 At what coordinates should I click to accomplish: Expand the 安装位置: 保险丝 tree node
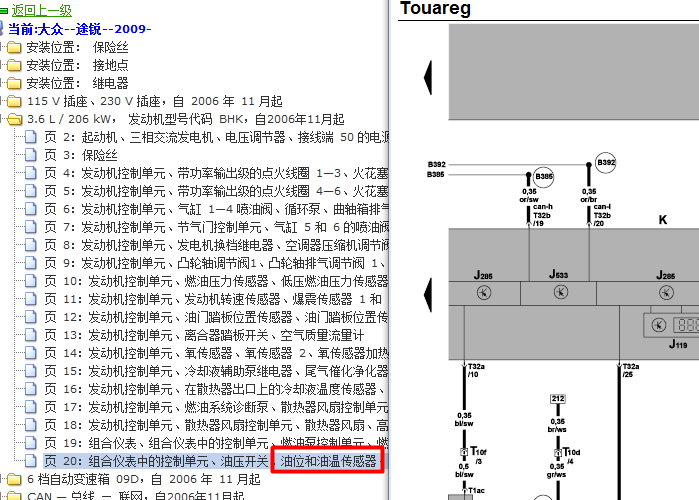(2, 47)
